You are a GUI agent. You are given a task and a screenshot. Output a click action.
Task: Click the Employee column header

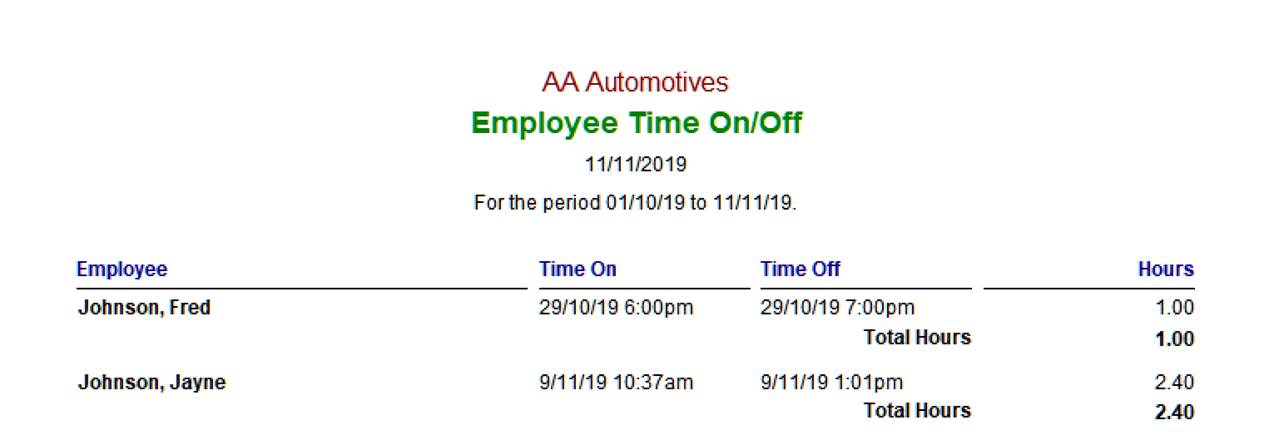click(x=122, y=269)
